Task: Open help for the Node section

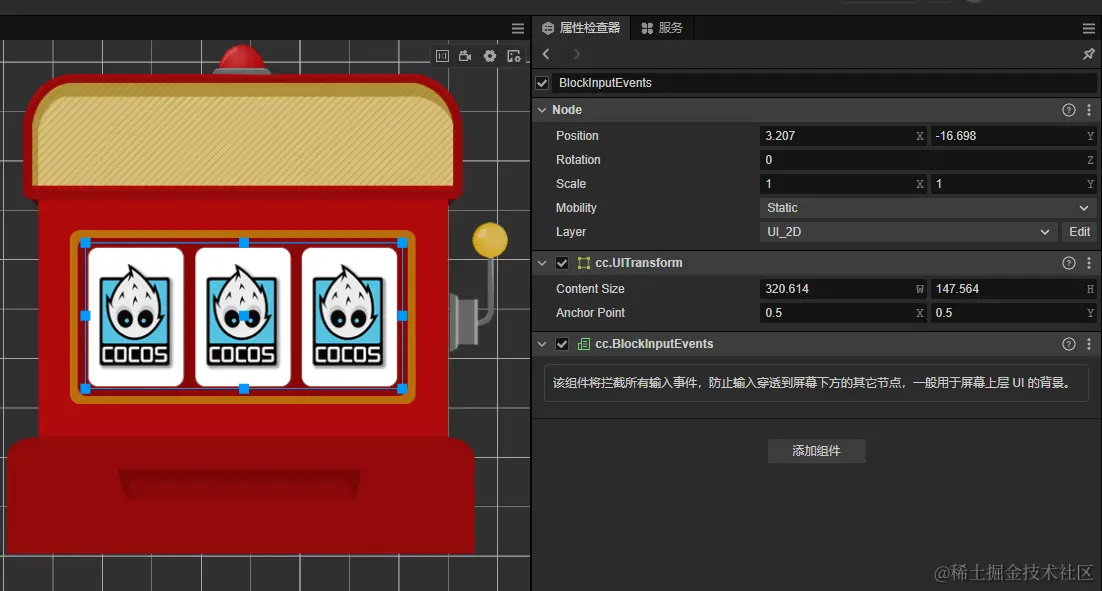Action: point(1068,110)
